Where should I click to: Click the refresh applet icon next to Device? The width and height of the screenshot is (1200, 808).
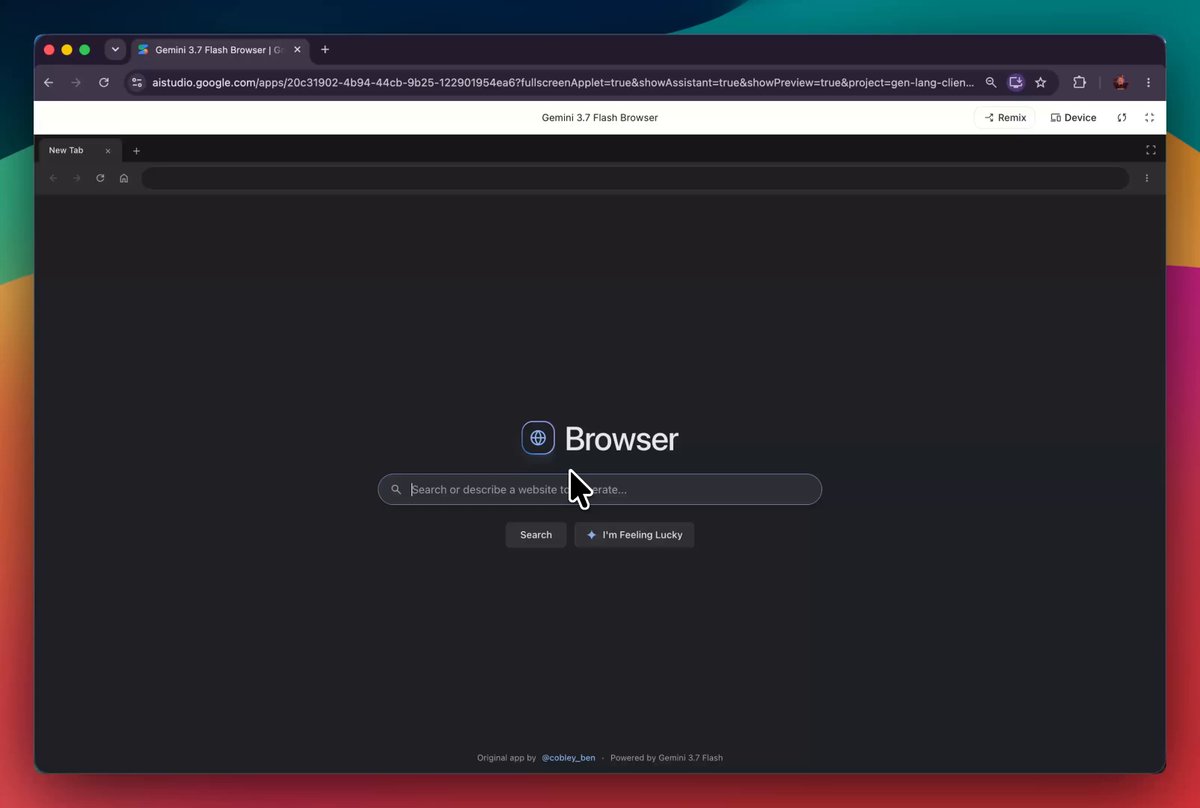click(1122, 118)
